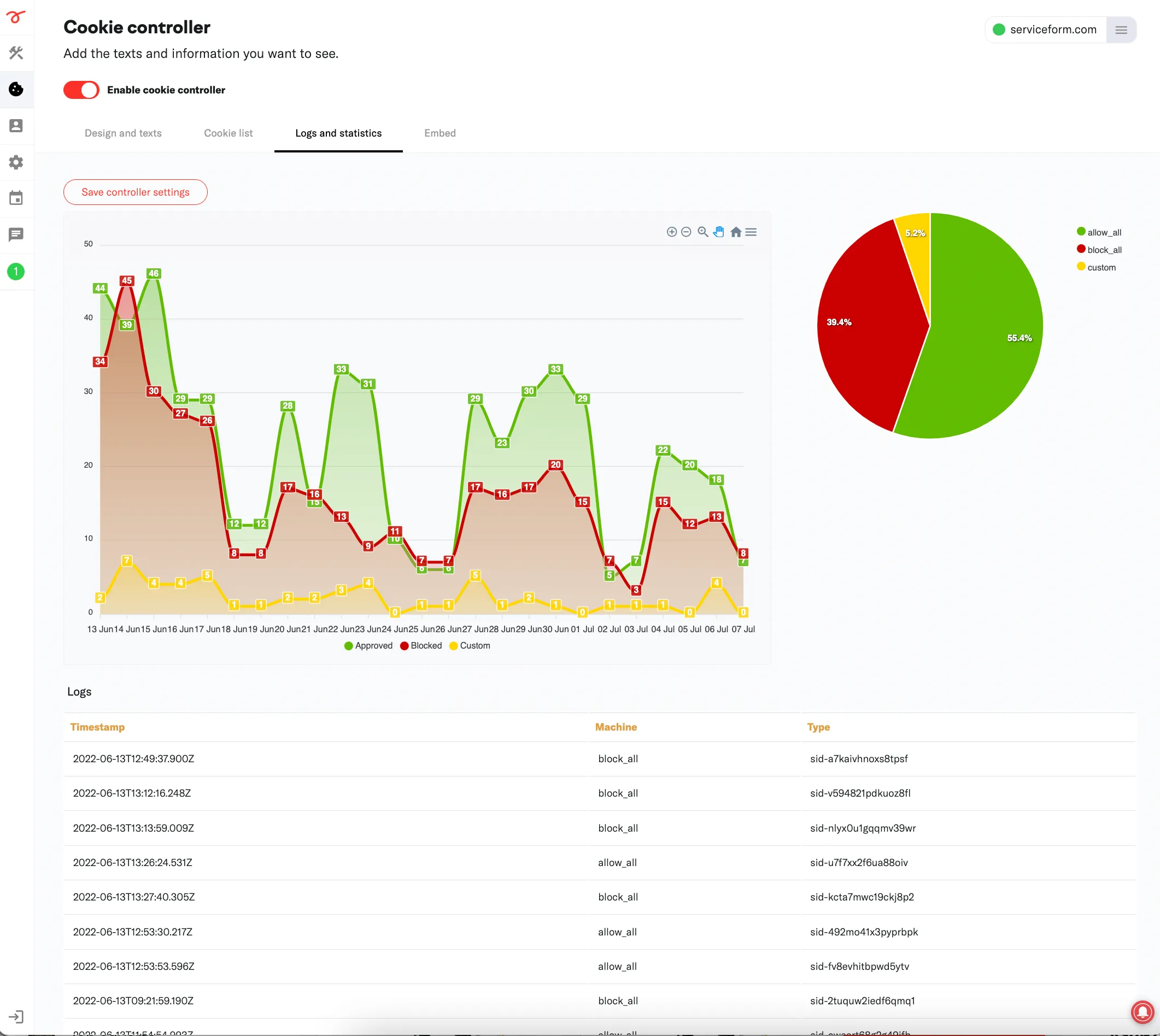
Task: Open the chart export hamburger menu
Action: (751, 232)
